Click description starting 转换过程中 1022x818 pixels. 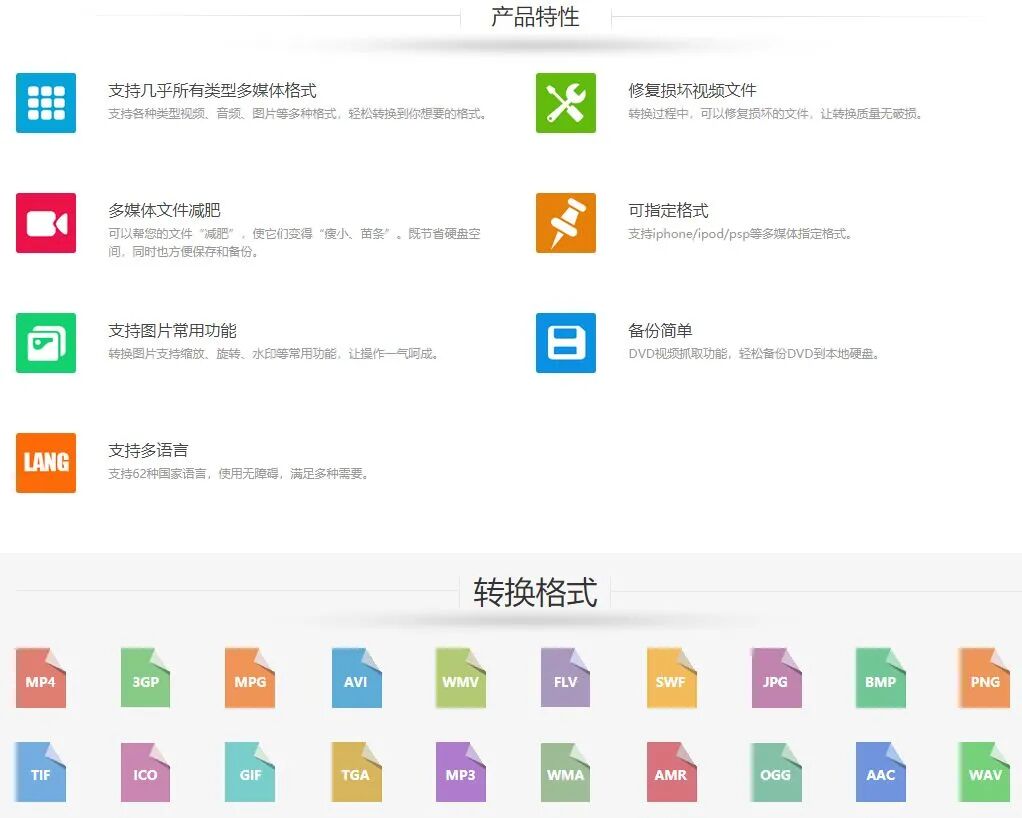776,113
